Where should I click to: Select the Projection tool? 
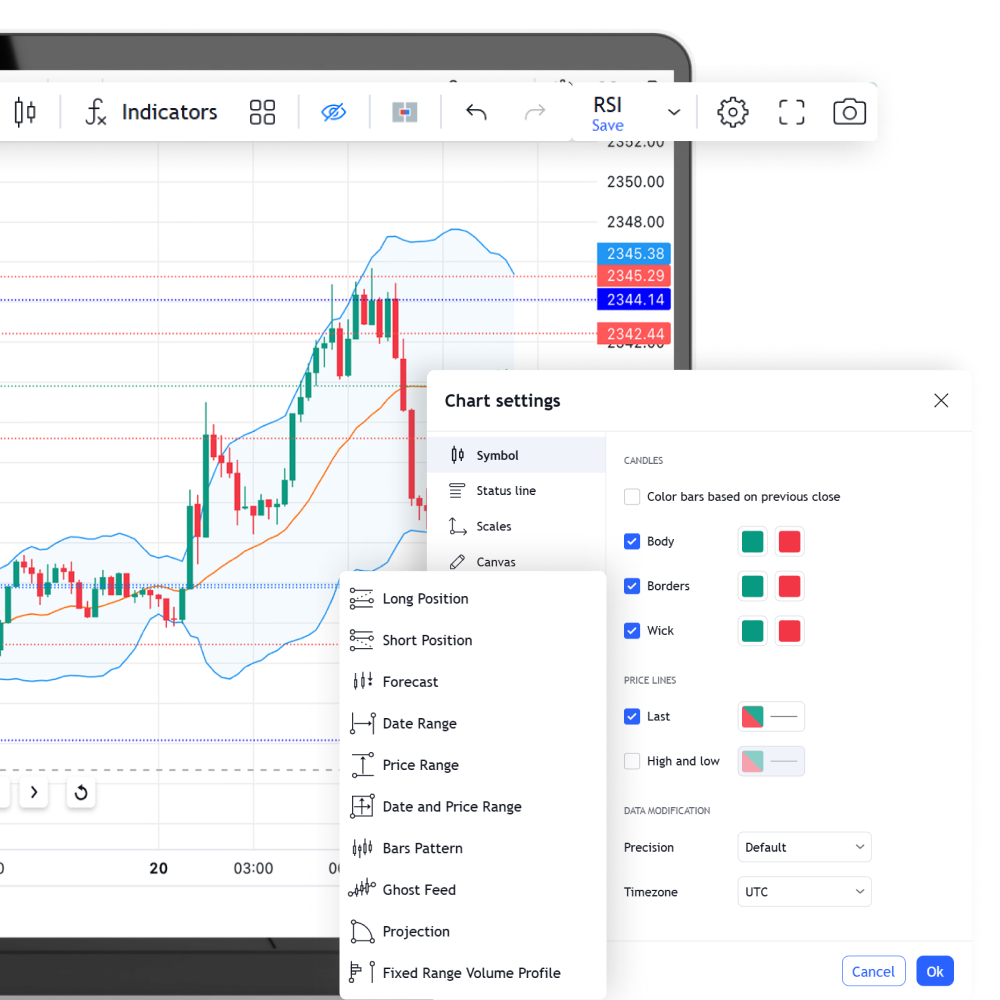point(473,931)
